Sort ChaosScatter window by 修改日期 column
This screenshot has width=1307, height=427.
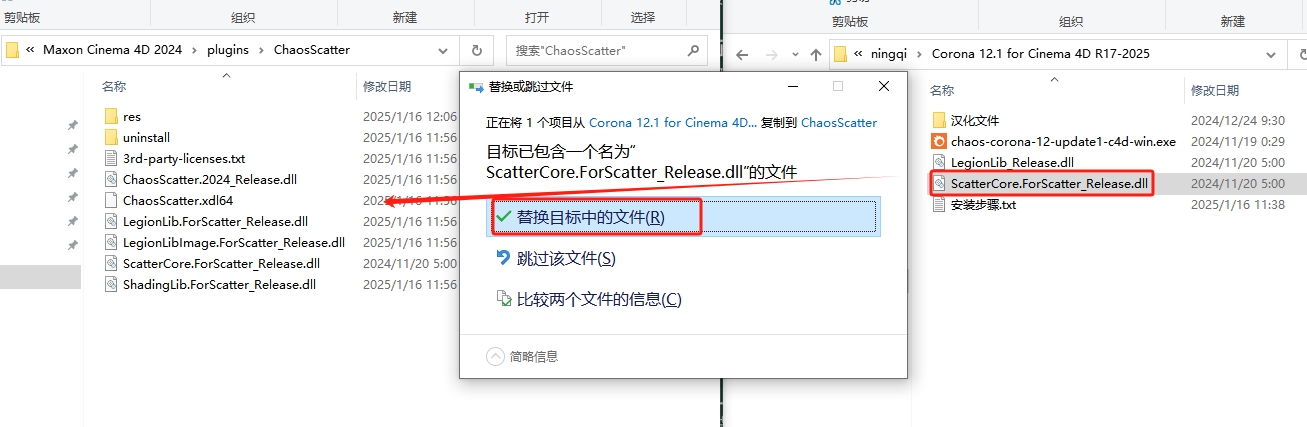[x=387, y=87]
